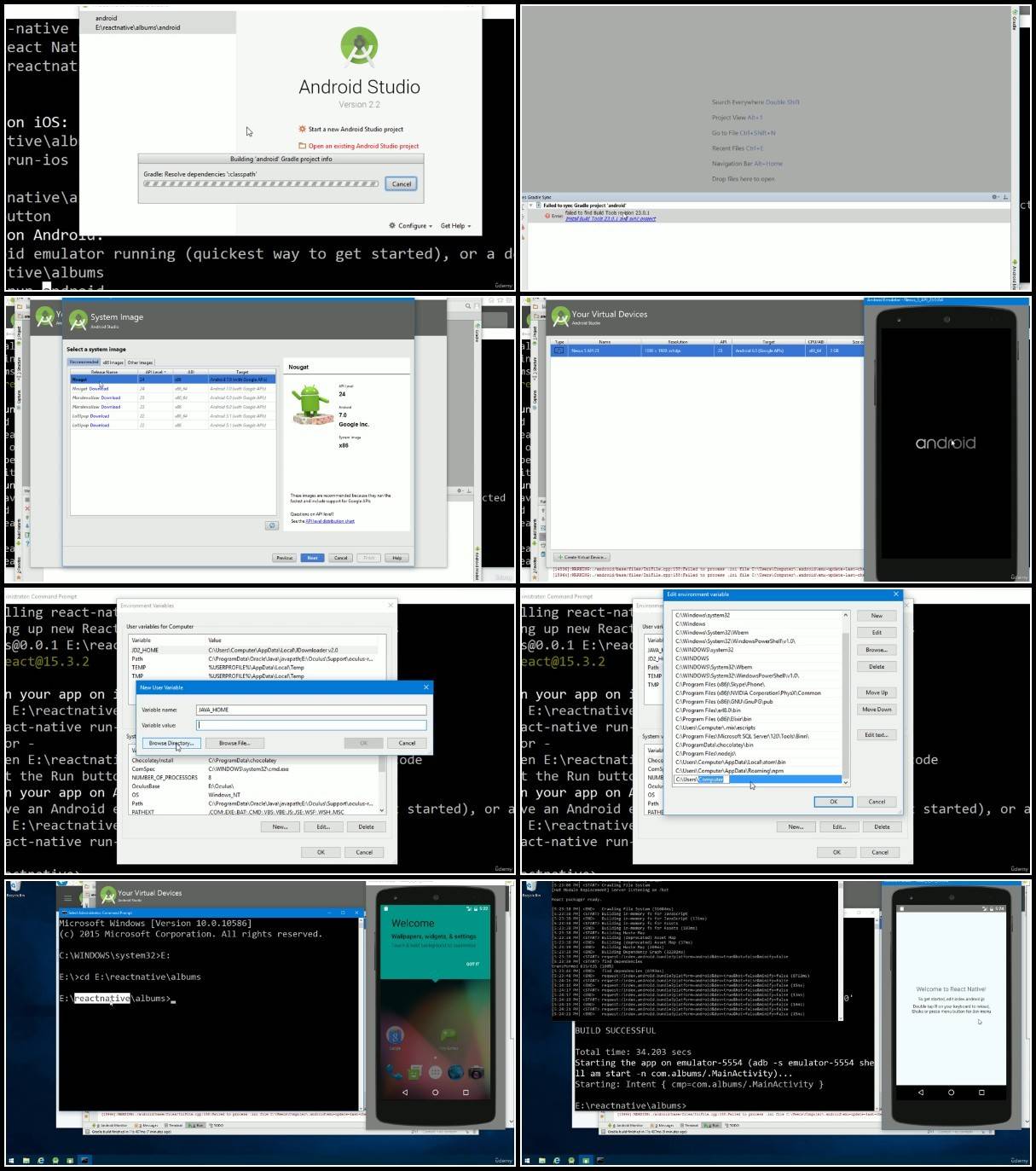This screenshot has height=1171, width=1036.
Task: Open the API level distribution chart link
Action: tap(330, 521)
